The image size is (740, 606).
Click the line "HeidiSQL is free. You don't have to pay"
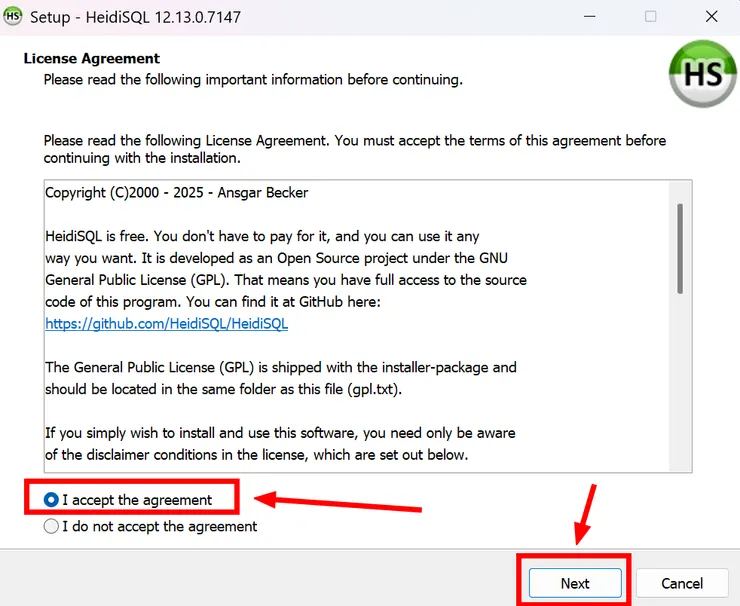pos(262,236)
